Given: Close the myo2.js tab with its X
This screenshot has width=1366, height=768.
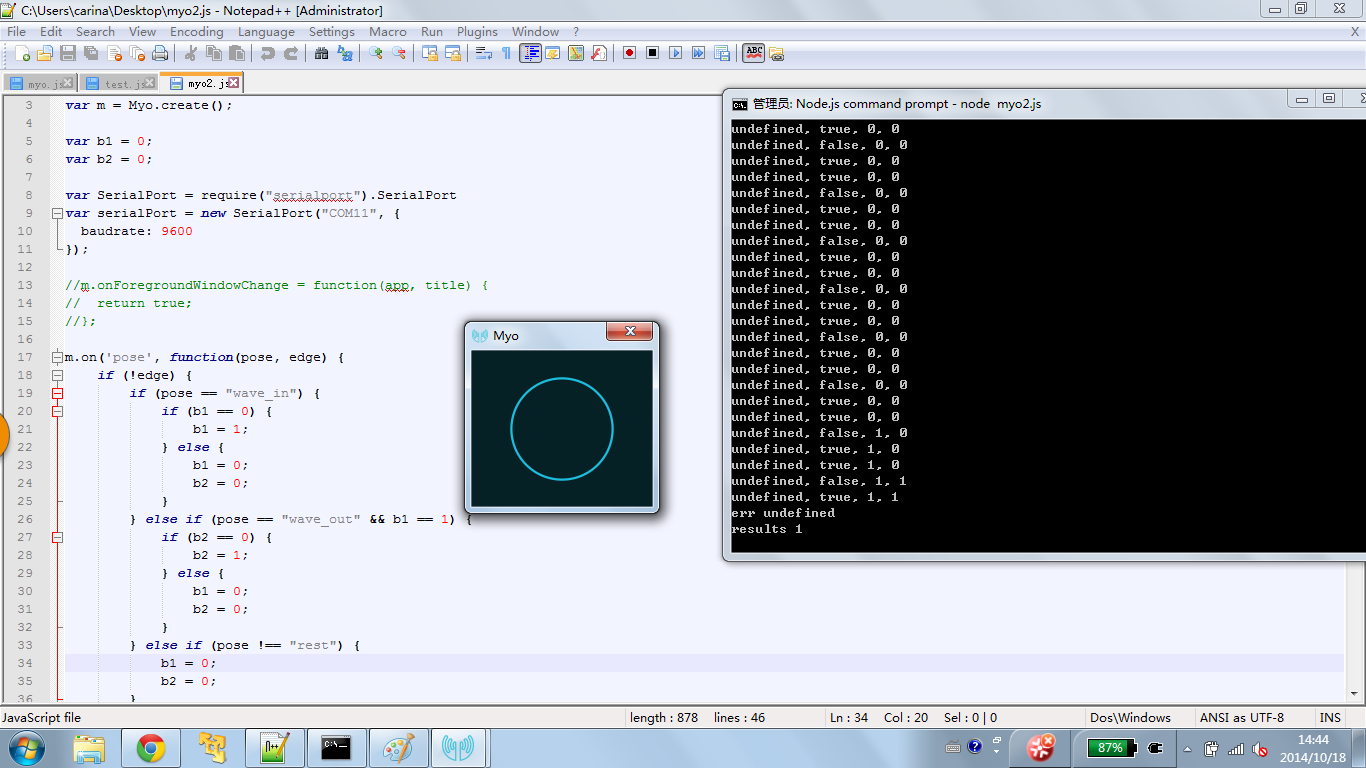Looking at the screenshot, I should pos(233,83).
